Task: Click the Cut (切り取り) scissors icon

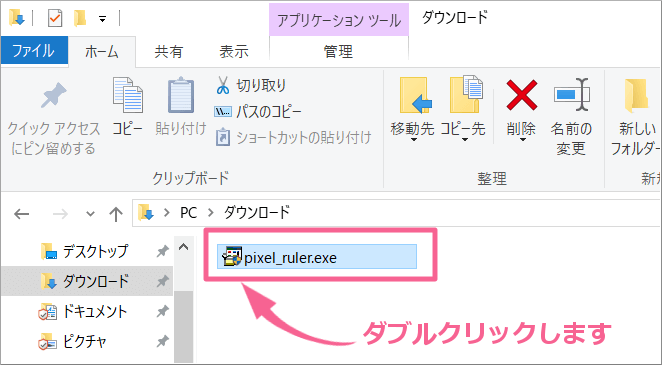Action: (x=222, y=85)
